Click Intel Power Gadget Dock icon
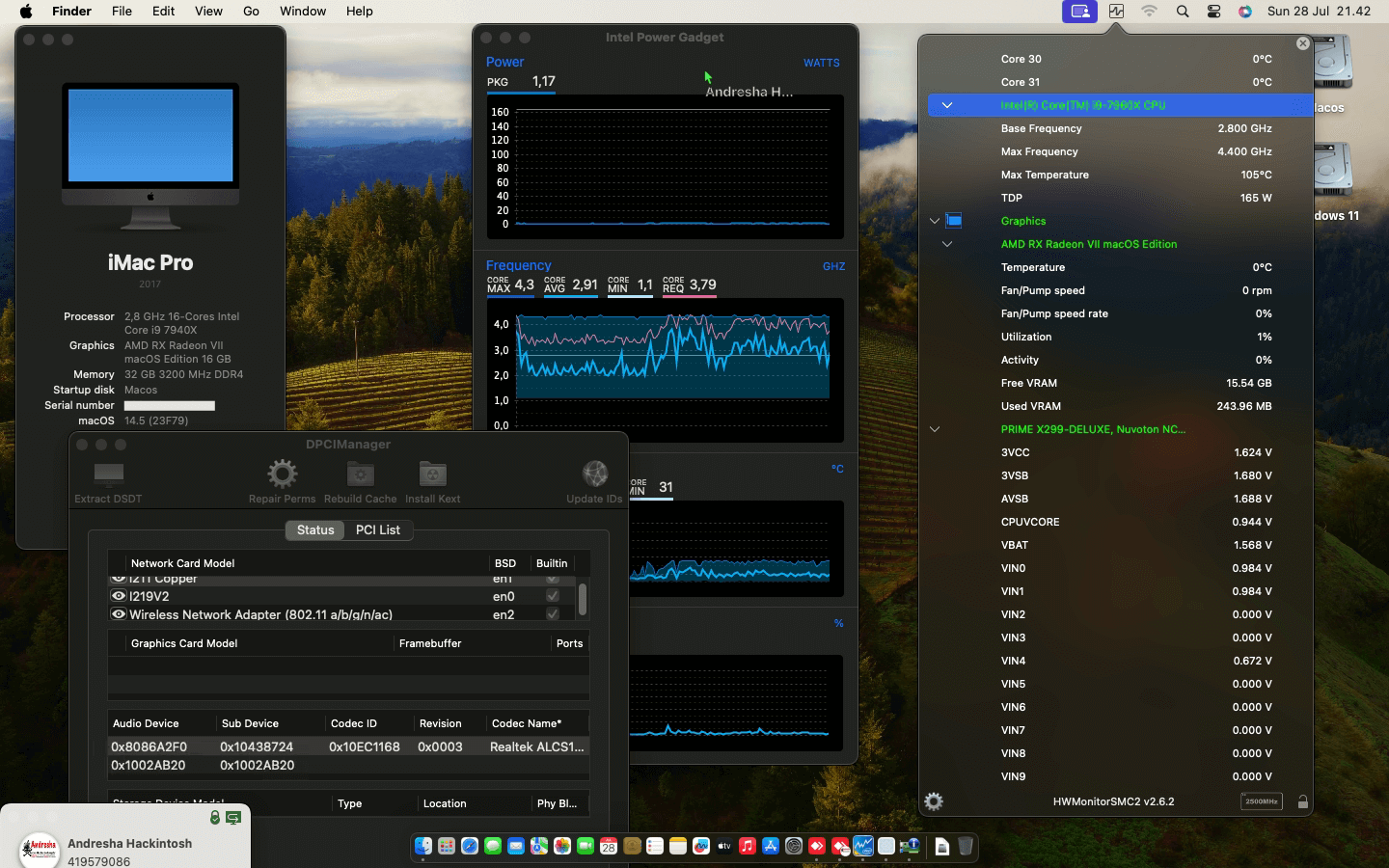The width and height of the screenshot is (1389, 868). click(x=863, y=846)
